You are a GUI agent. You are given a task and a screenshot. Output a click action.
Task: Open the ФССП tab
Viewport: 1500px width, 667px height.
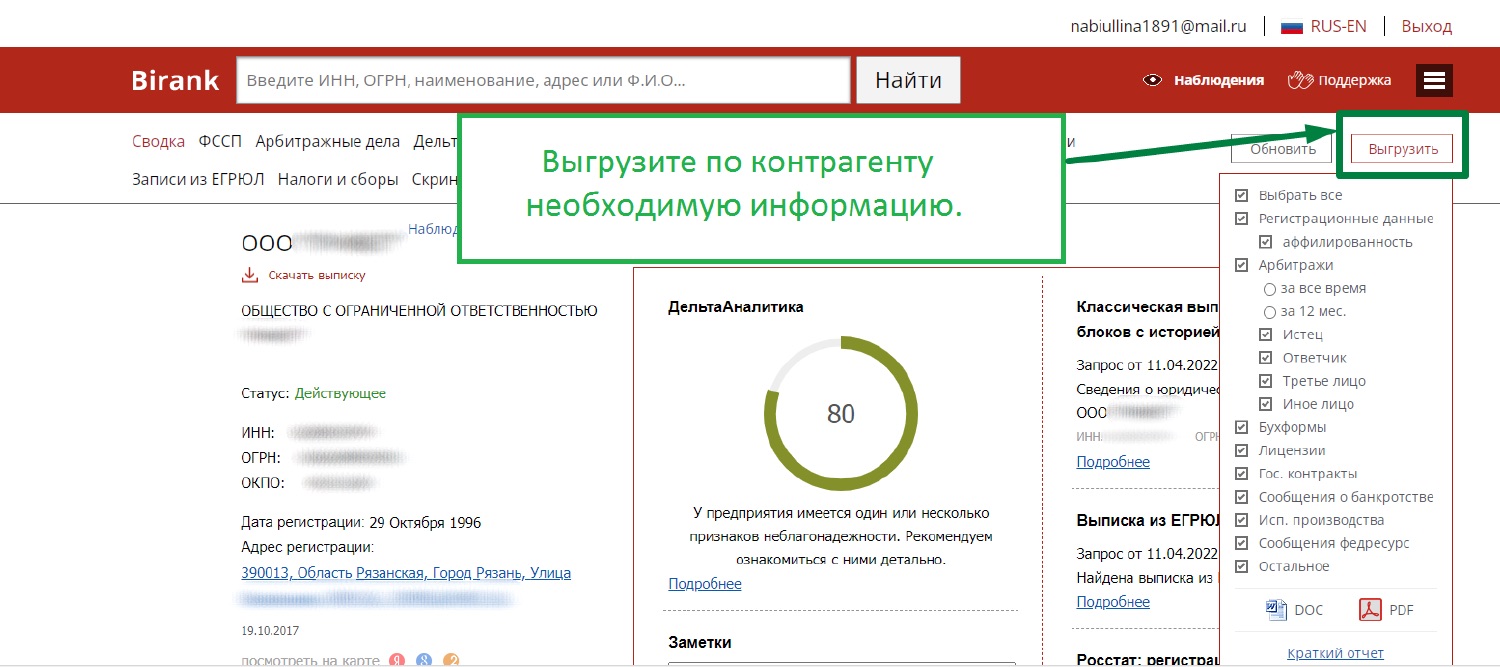pos(220,142)
